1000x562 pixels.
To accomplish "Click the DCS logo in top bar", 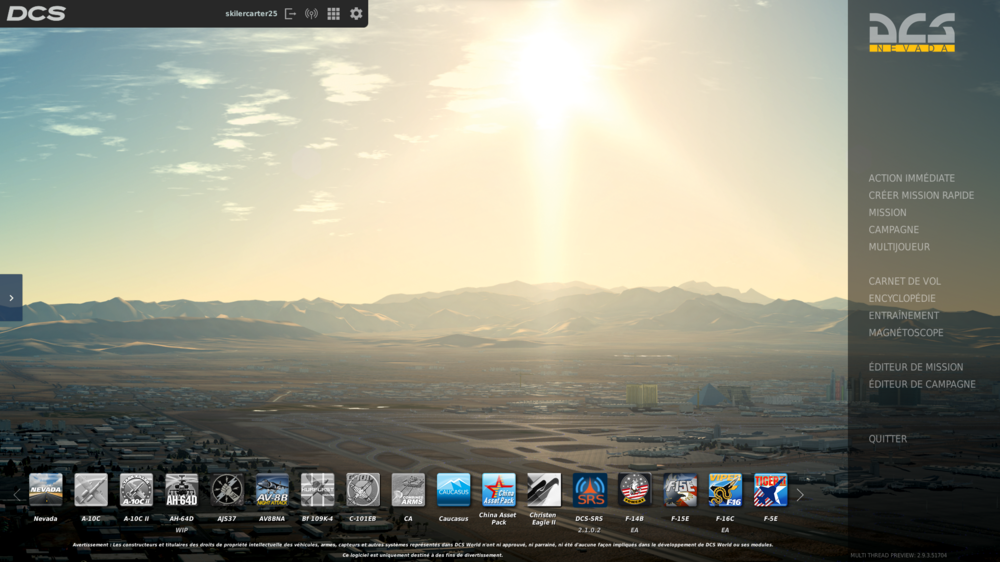I will coord(36,13).
